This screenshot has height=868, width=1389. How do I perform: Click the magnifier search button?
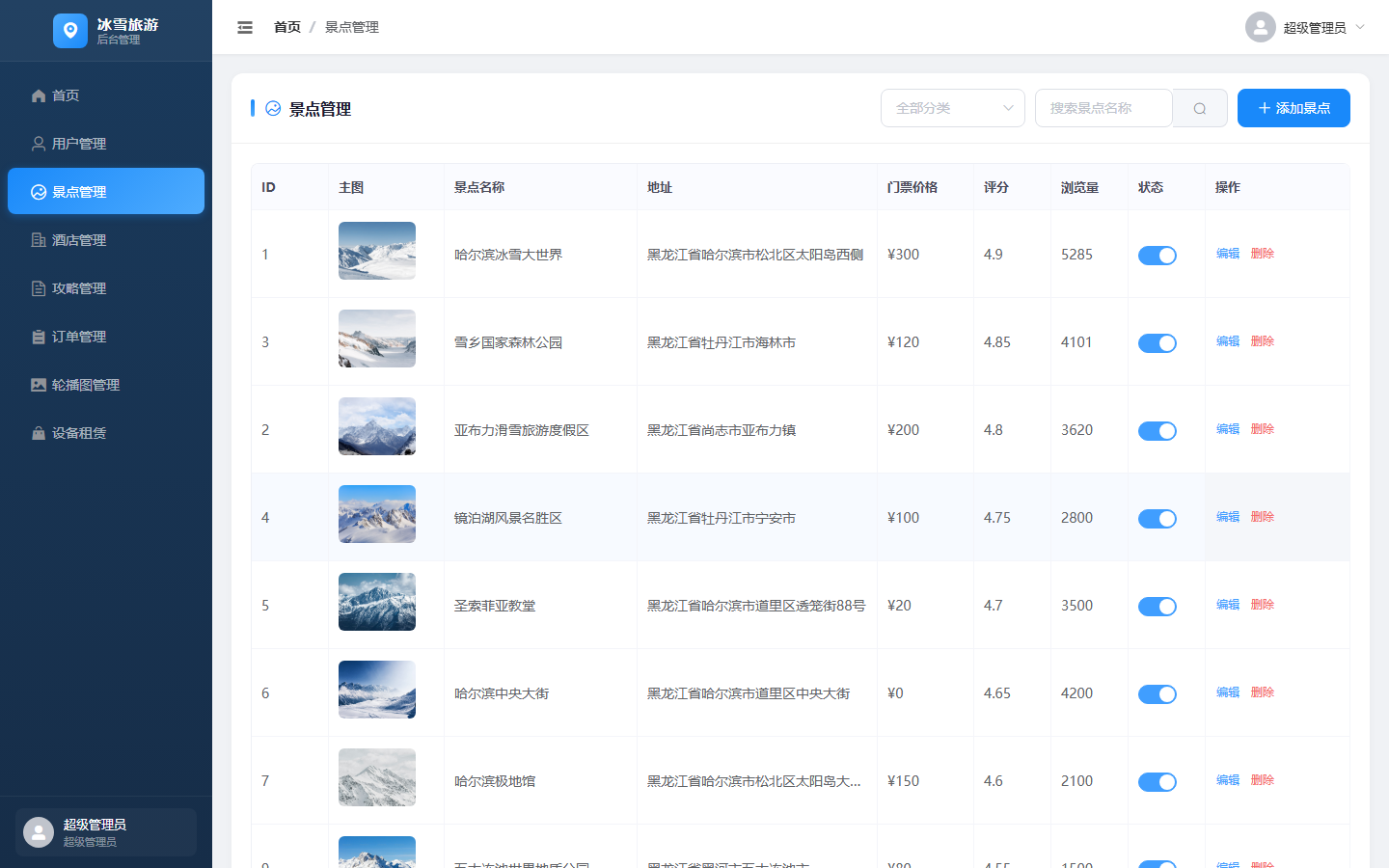click(x=1200, y=108)
